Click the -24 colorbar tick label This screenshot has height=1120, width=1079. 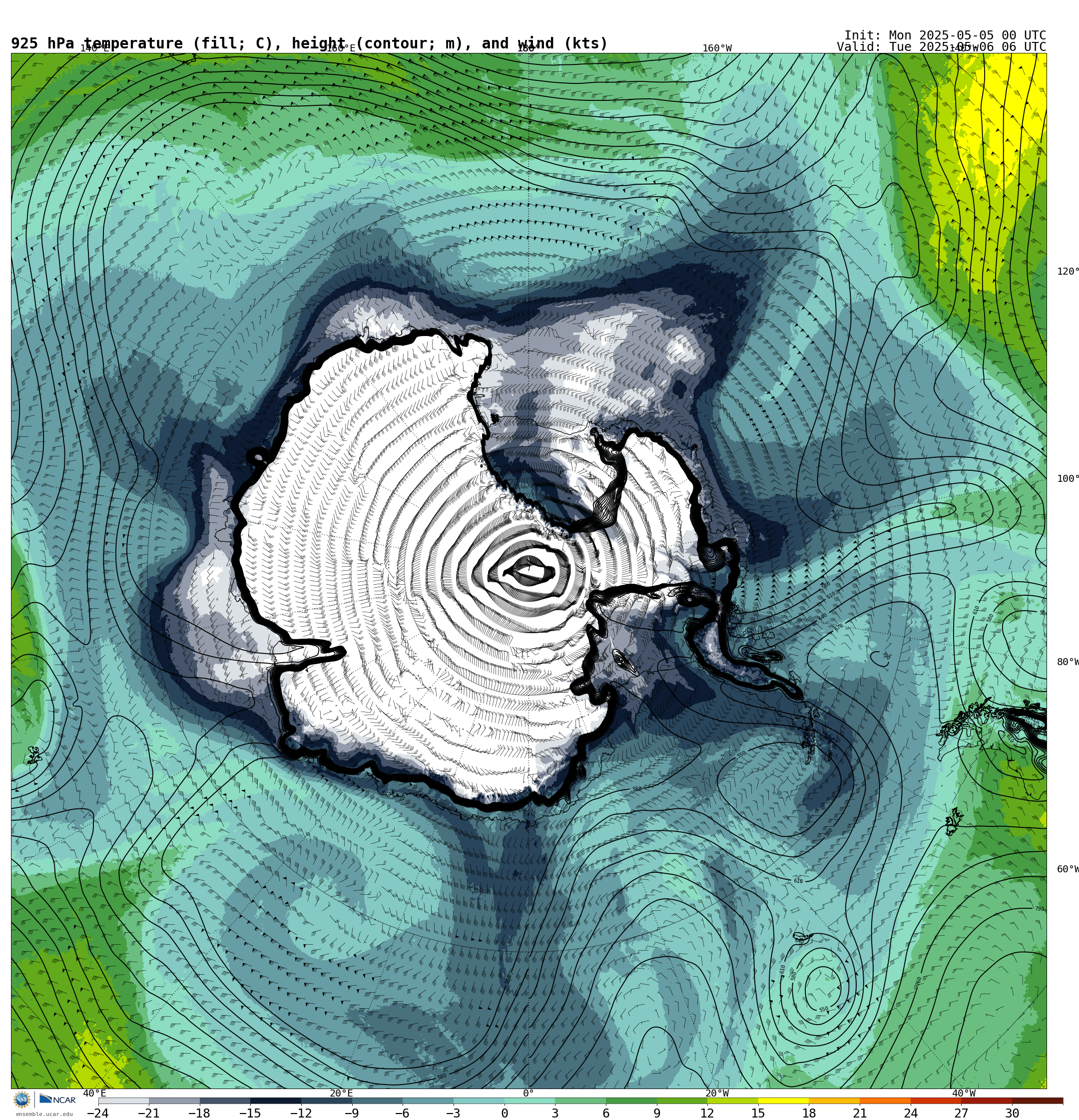(98, 1113)
